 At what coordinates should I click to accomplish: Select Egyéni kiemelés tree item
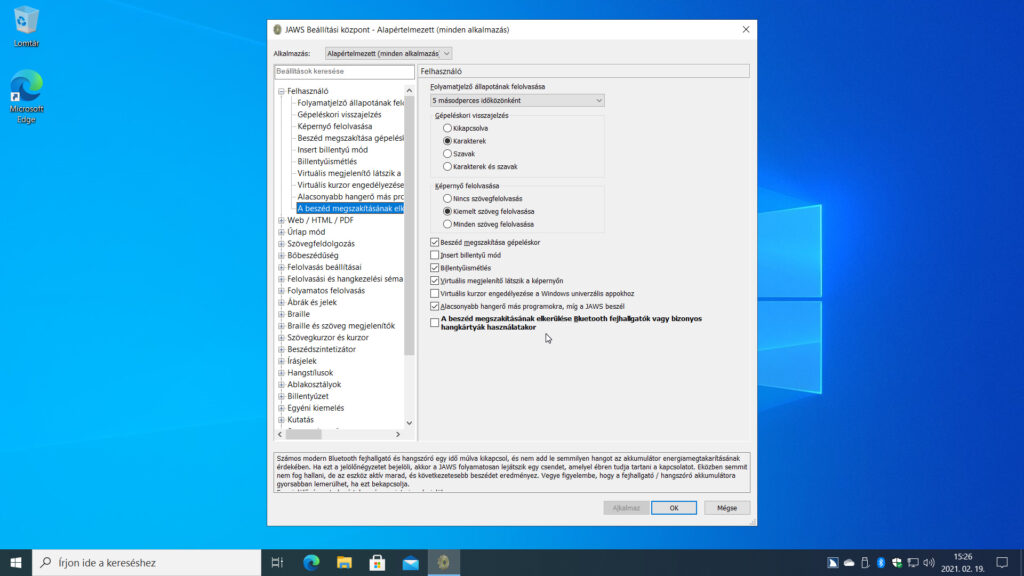pos(315,408)
